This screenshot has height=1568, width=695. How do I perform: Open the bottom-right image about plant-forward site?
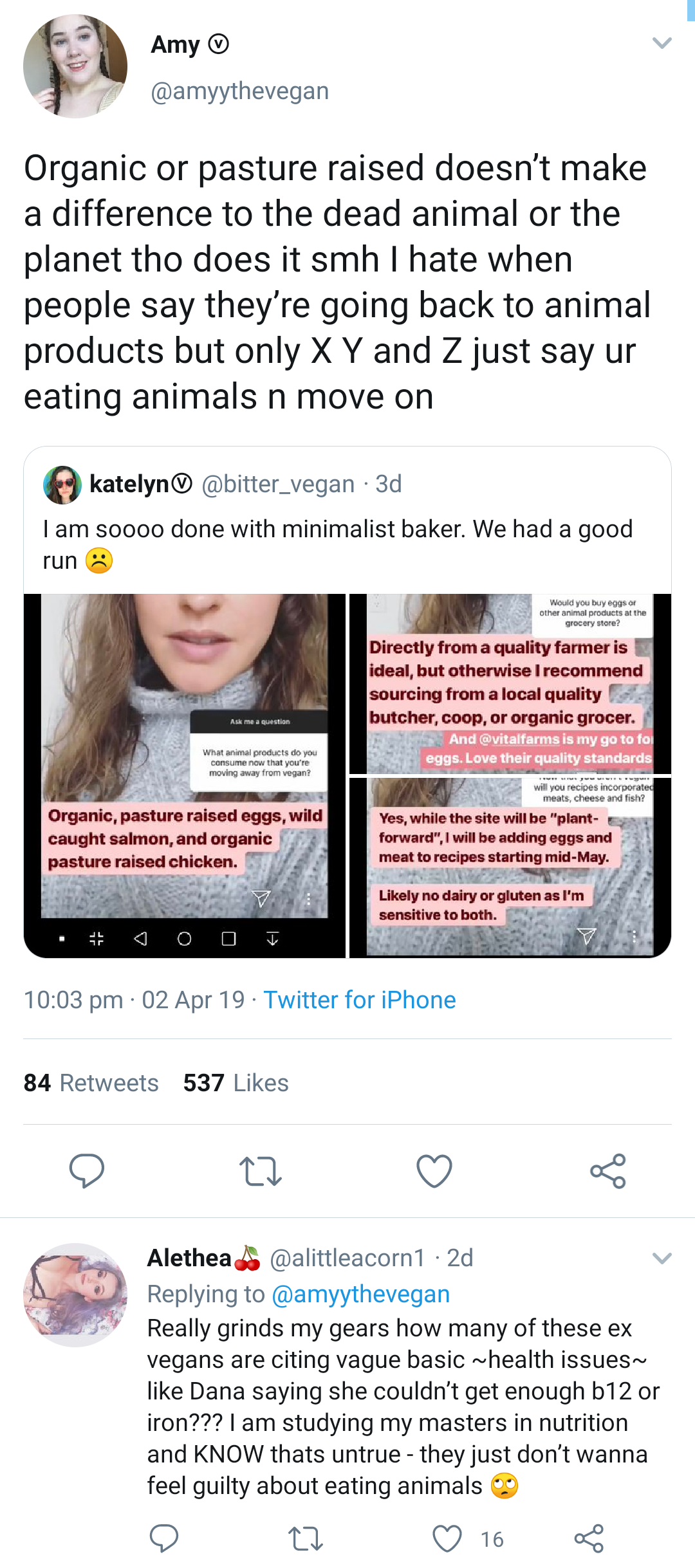510,867
